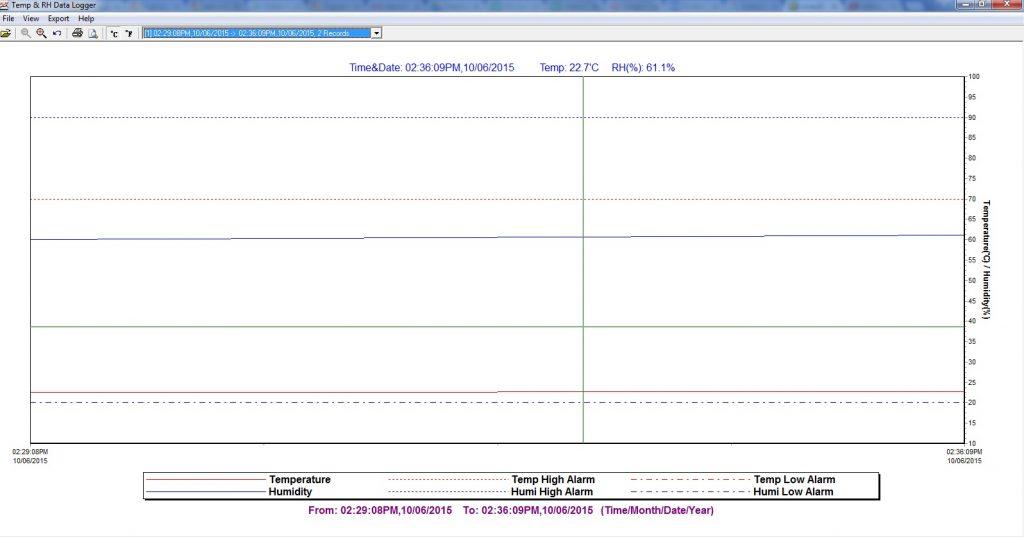The width and height of the screenshot is (1024, 537).
Task: Switch temperature unit to Fahrenheit
Action: pos(129,33)
